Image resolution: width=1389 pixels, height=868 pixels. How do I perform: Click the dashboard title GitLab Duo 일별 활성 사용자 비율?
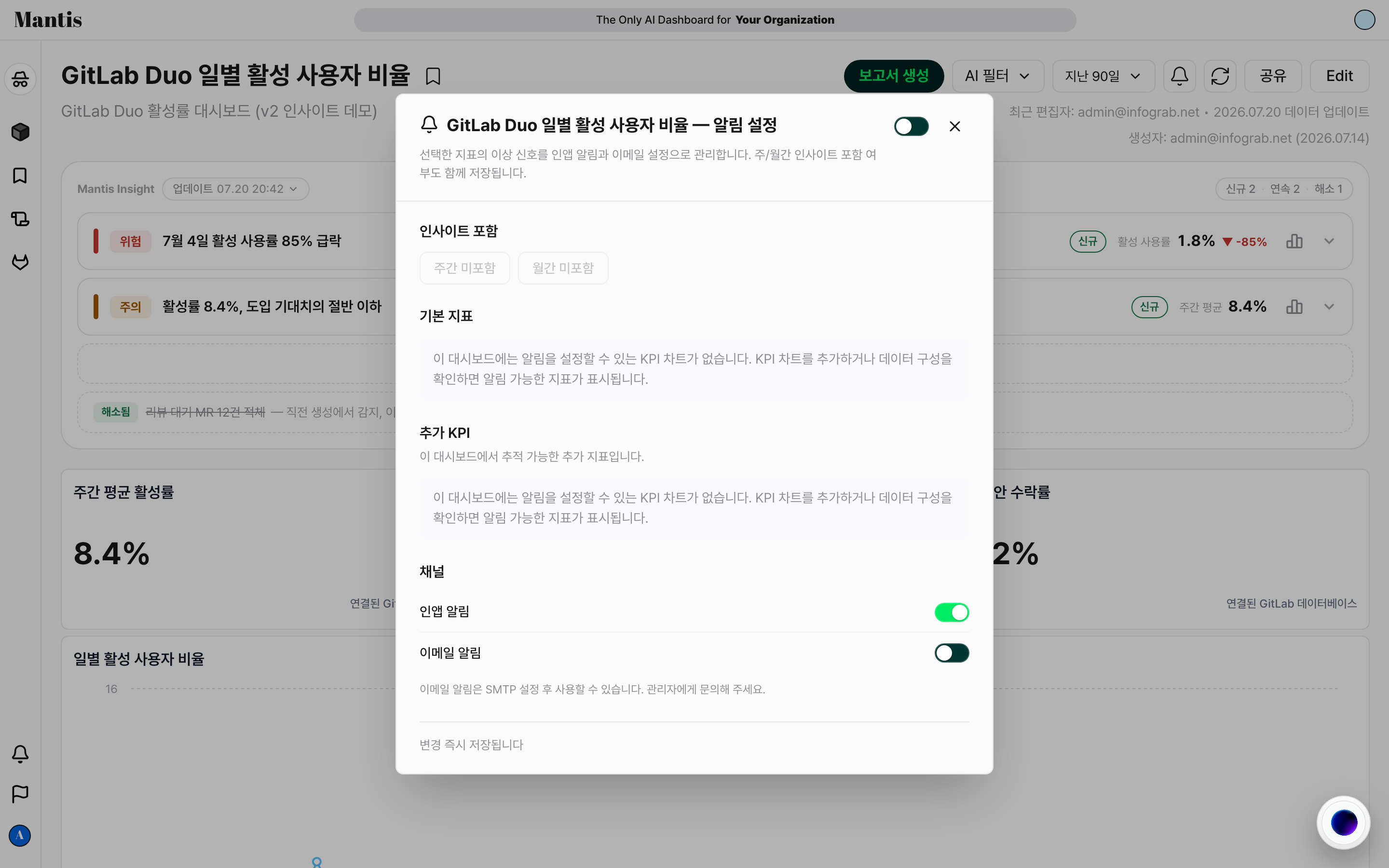pyautogui.click(x=235, y=75)
